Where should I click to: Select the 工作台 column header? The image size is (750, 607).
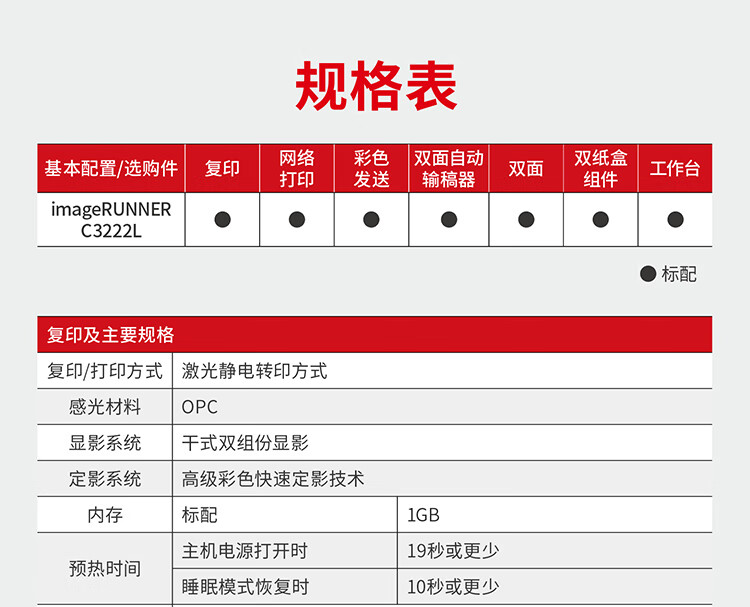click(x=675, y=168)
